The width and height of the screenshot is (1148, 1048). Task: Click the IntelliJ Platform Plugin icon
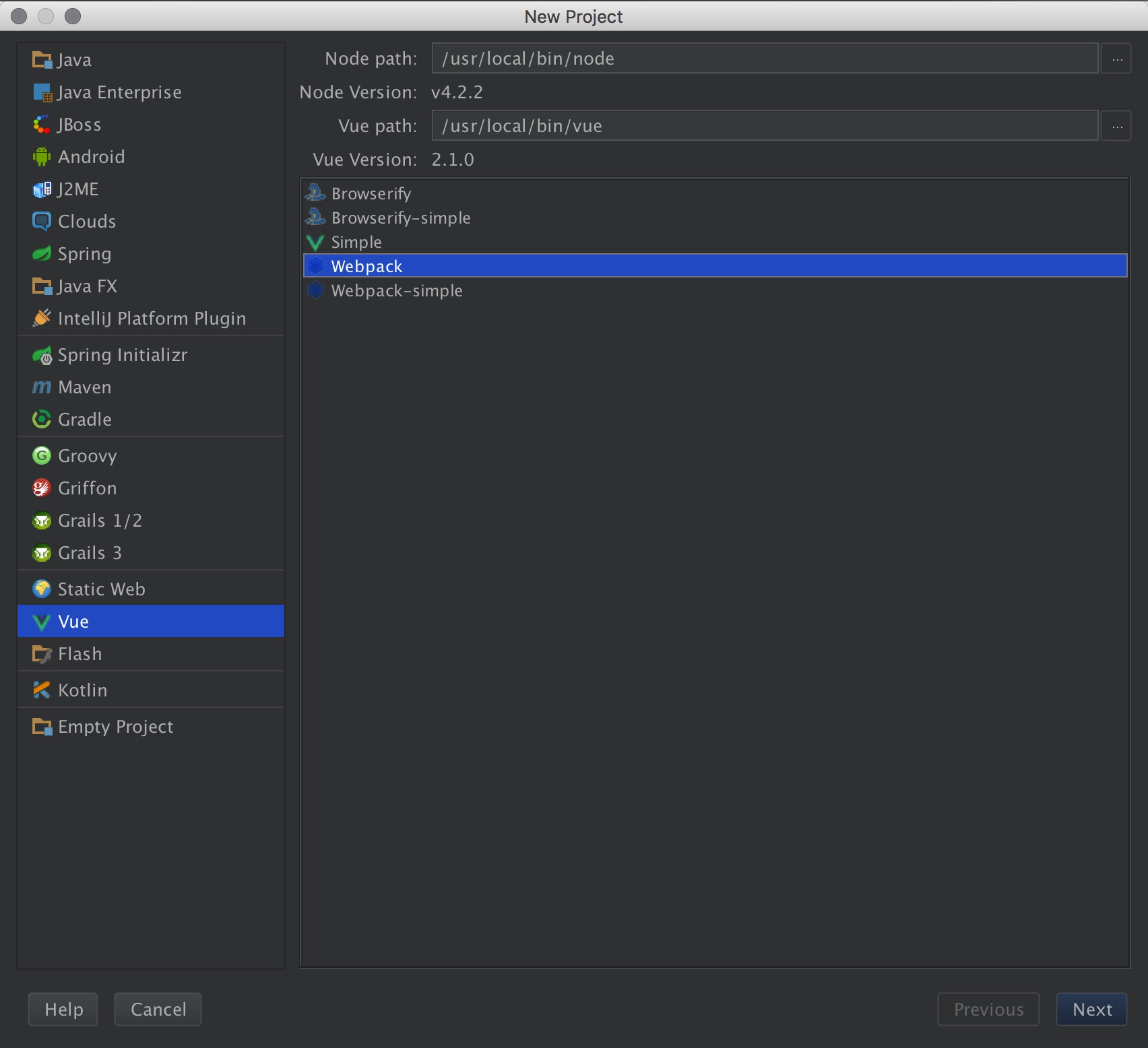point(42,318)
